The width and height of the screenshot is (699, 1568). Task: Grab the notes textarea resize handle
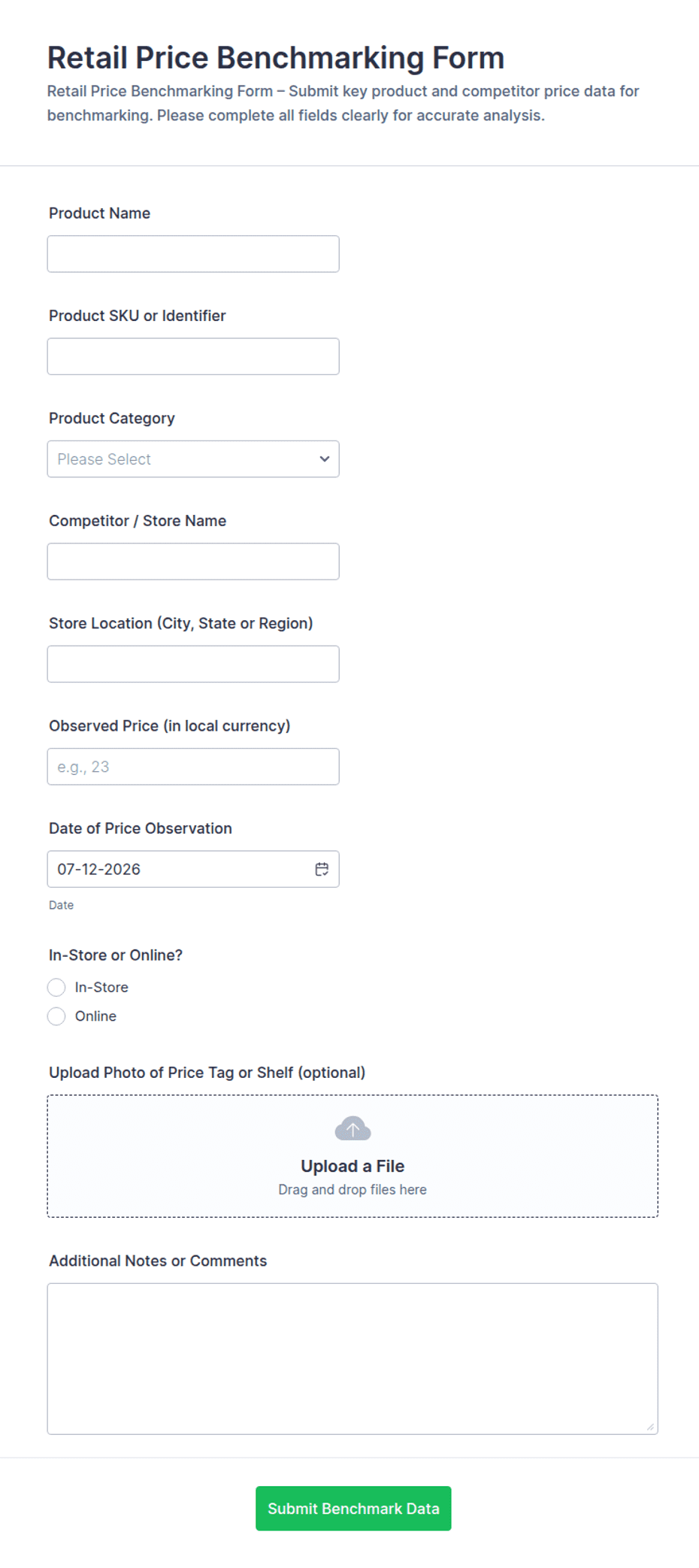[650, 1427]
